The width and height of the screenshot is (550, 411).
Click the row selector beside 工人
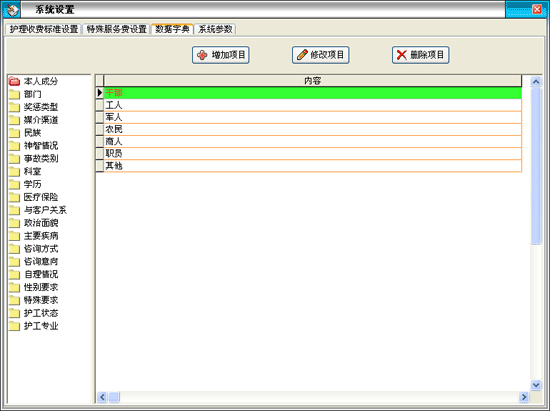[100, 105]
